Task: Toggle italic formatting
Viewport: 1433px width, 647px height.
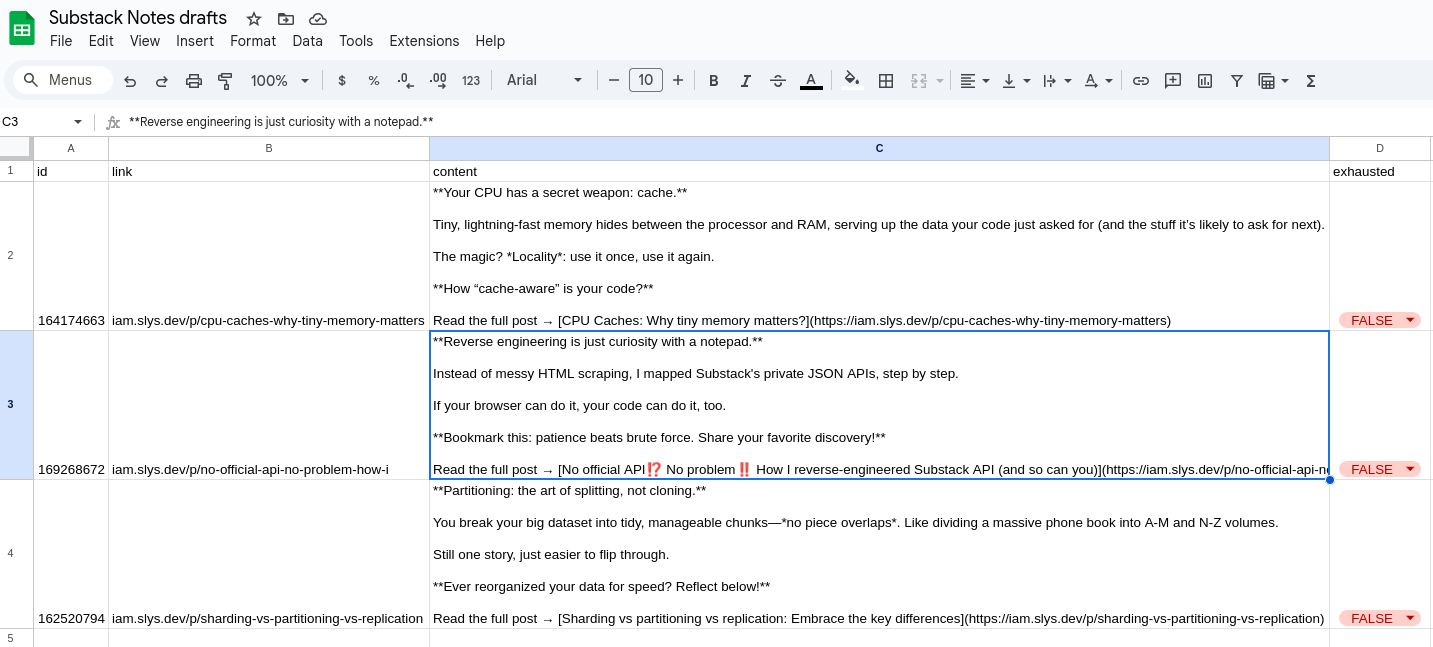Action: pos(745,81)
